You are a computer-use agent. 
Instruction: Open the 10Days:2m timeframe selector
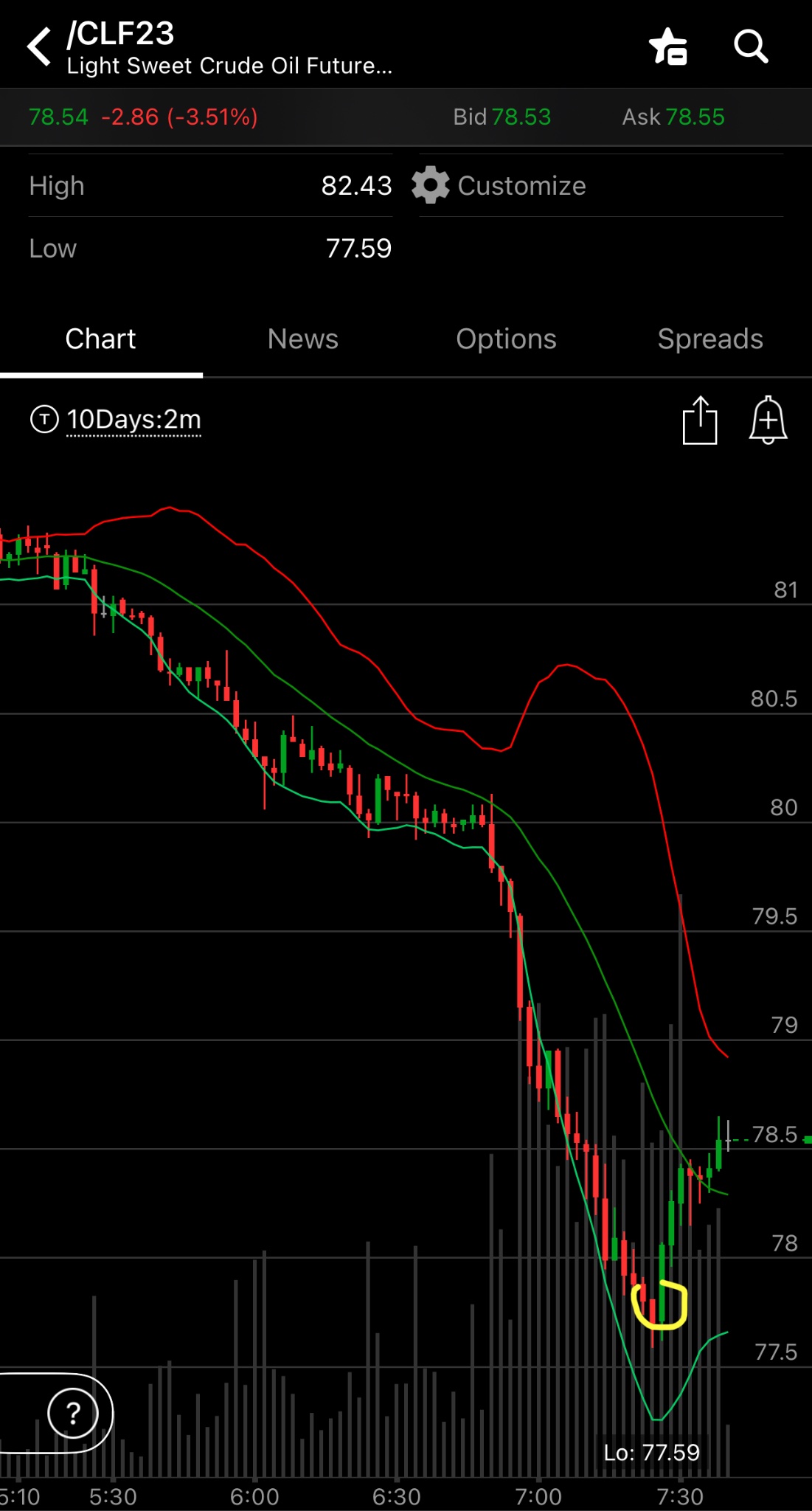pyautogui.click(x=133, y=420)
